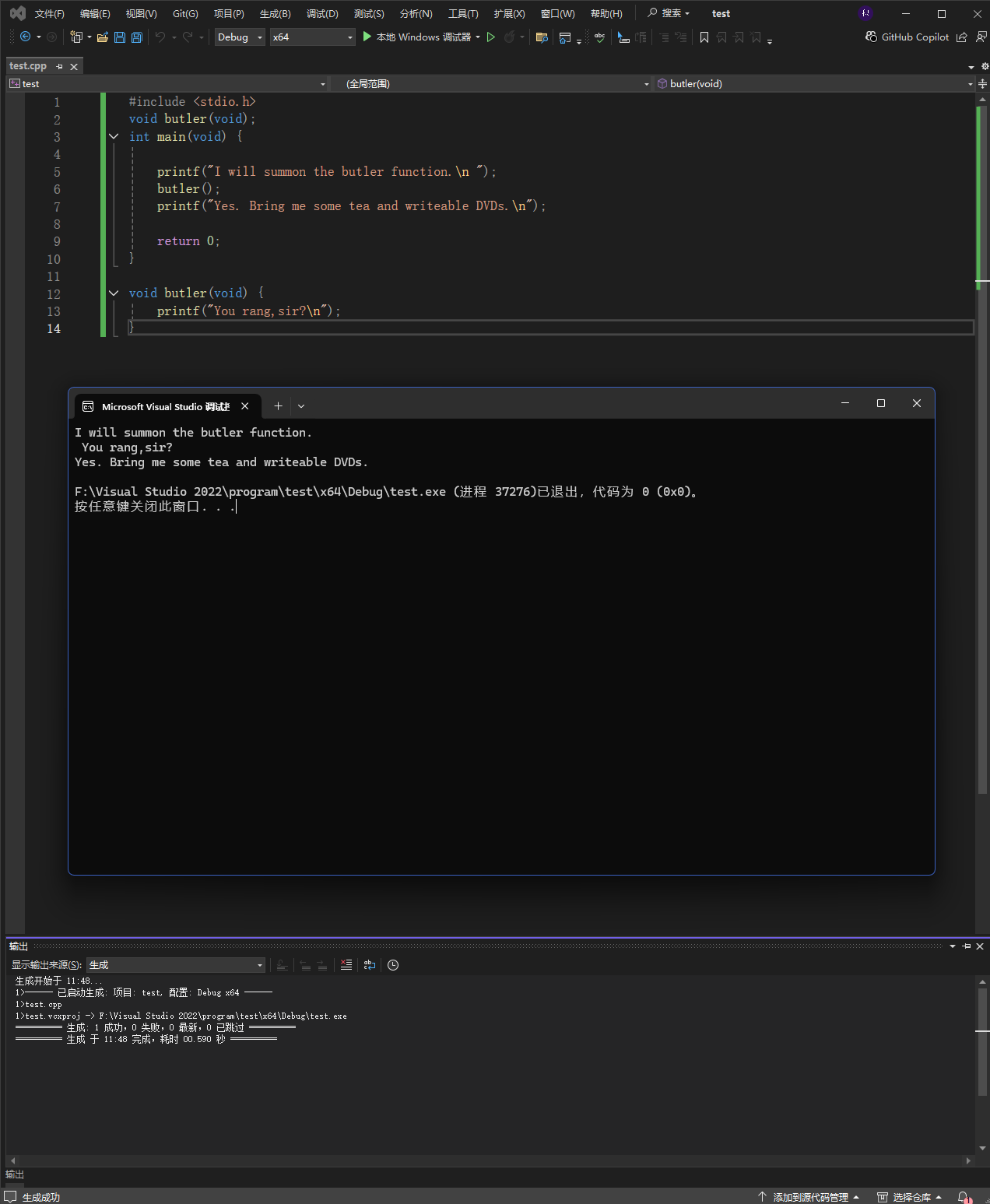Open the (全局范围) scope dropdown

click(x=492, y=83)
